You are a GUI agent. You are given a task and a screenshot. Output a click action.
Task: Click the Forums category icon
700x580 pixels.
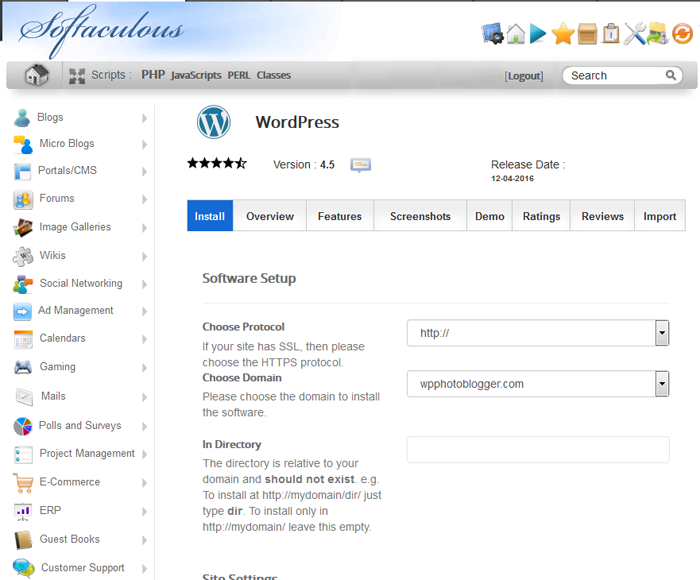[x=23, y=199]
